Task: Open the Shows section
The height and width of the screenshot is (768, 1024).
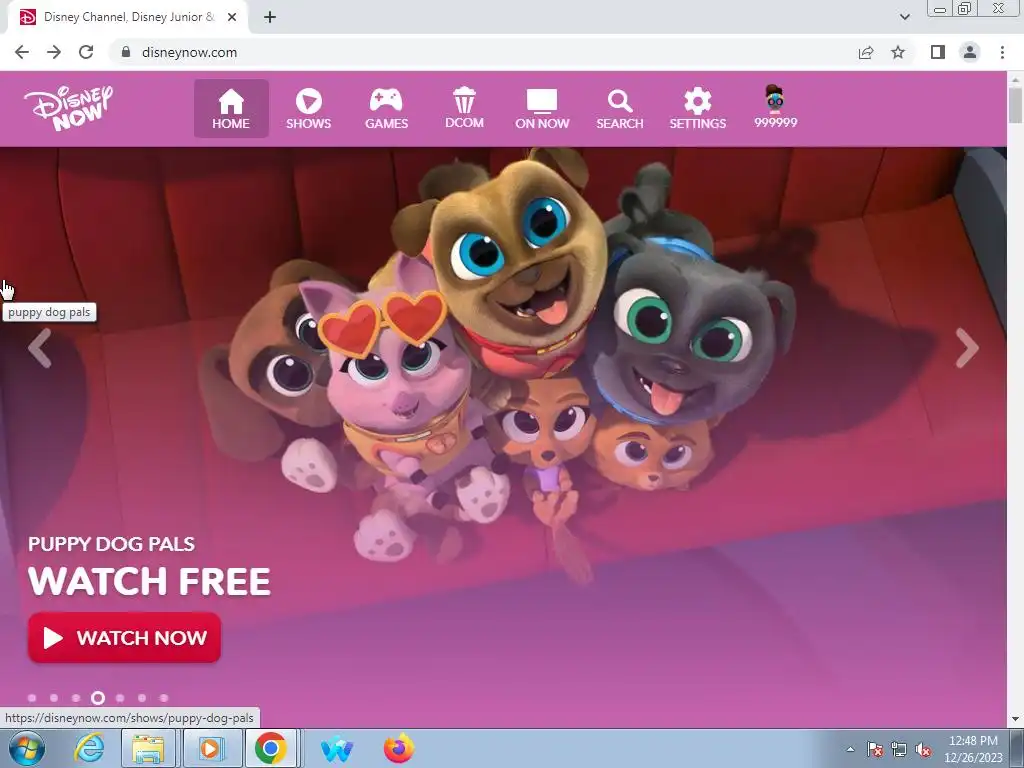Action: click(x=308, y=108)
